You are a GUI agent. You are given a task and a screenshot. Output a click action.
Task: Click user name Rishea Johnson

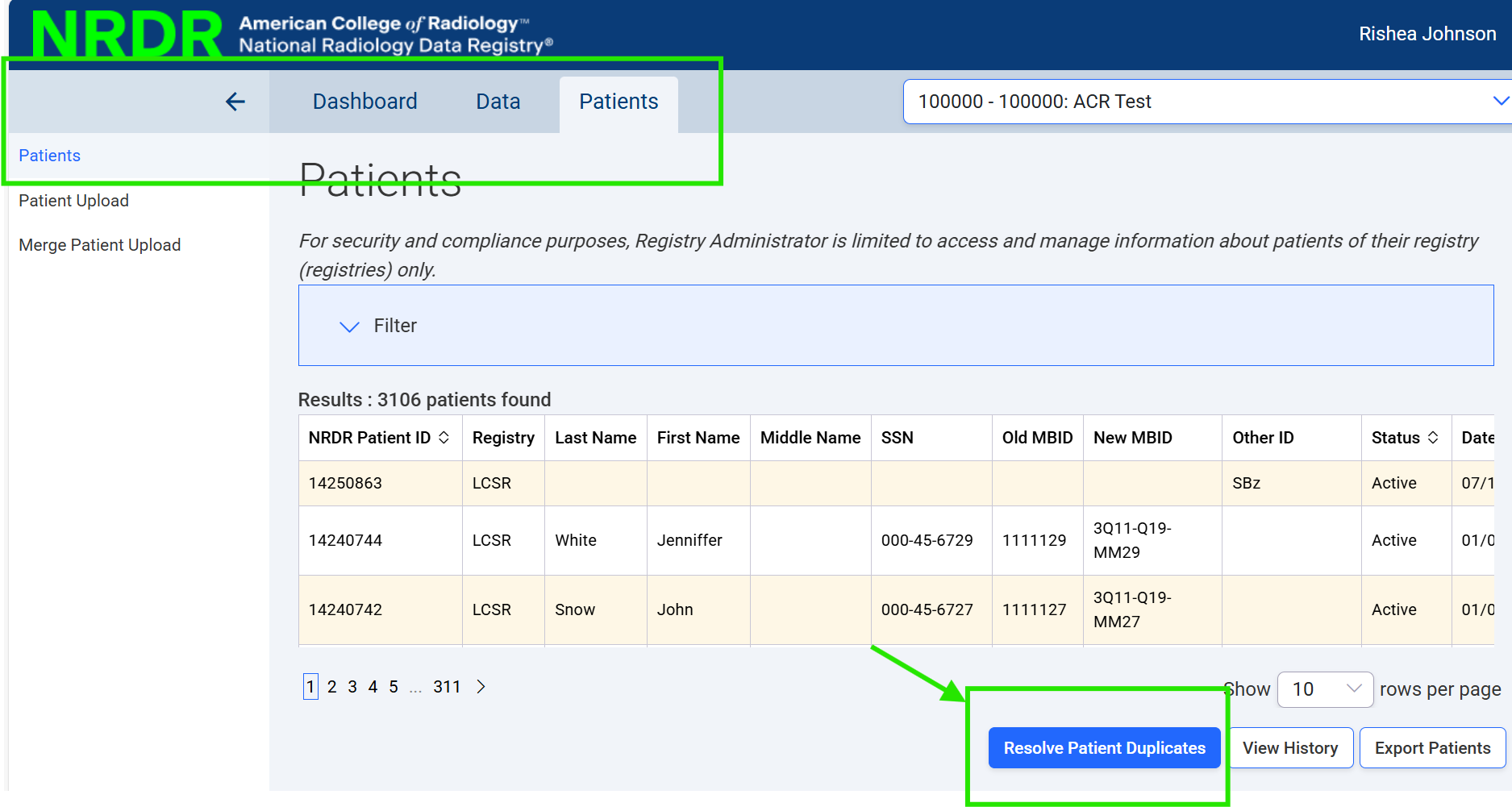point(1427,34)
